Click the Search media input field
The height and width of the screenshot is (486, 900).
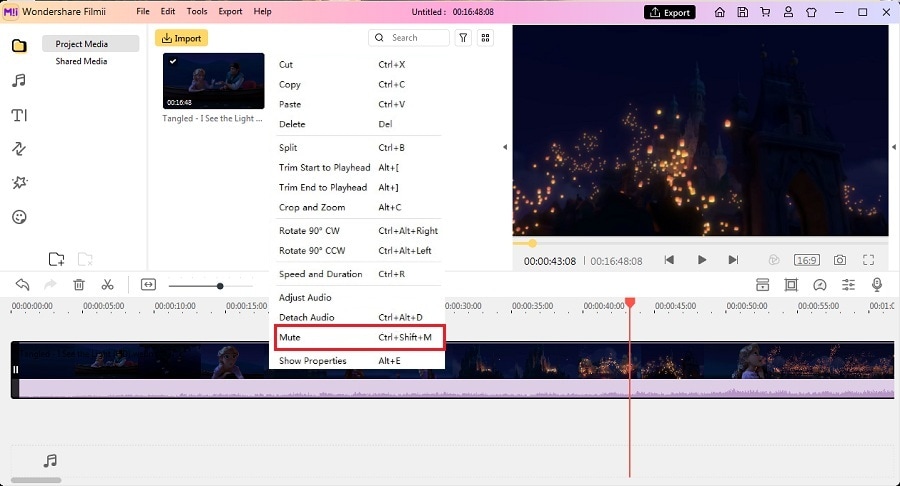pyautogui.click(x=409, y=38)
